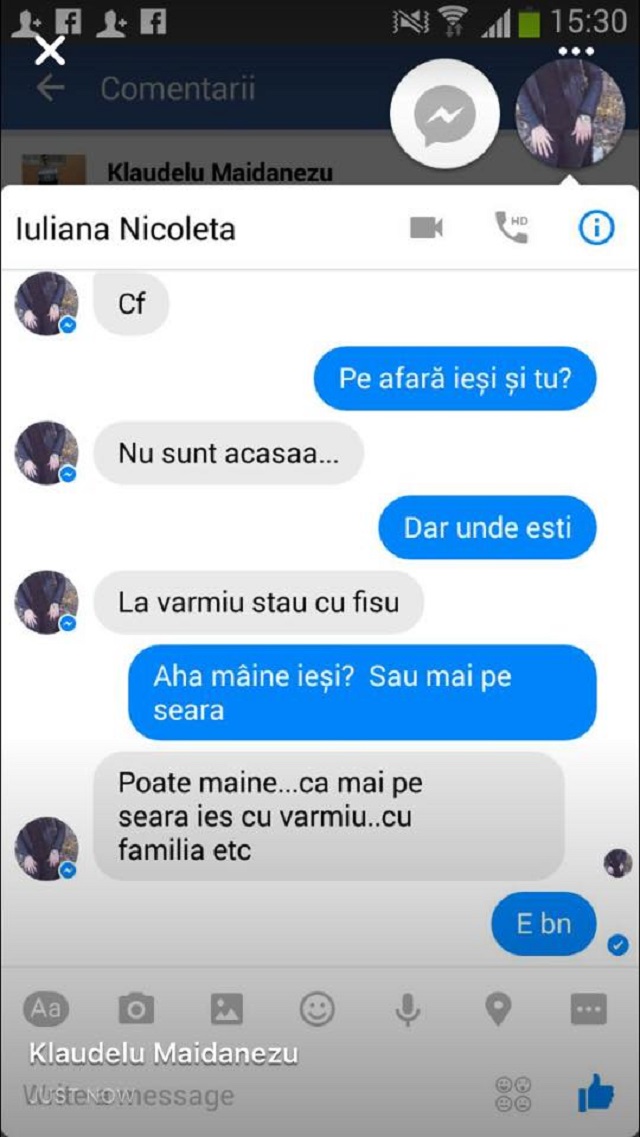
Task: Switch to text keyboard with Aa button
Action: [46, 1009]
